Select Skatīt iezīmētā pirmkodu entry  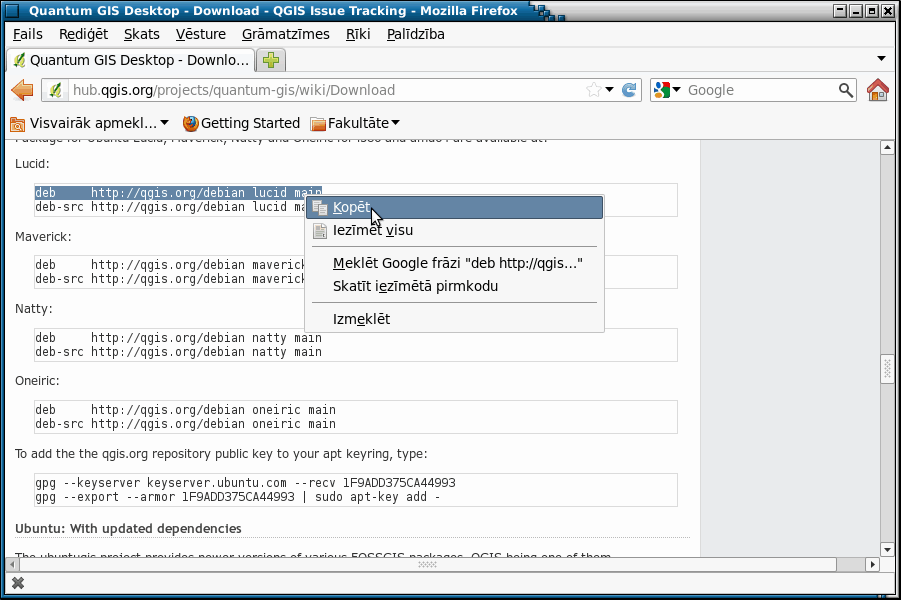(454, 286)
